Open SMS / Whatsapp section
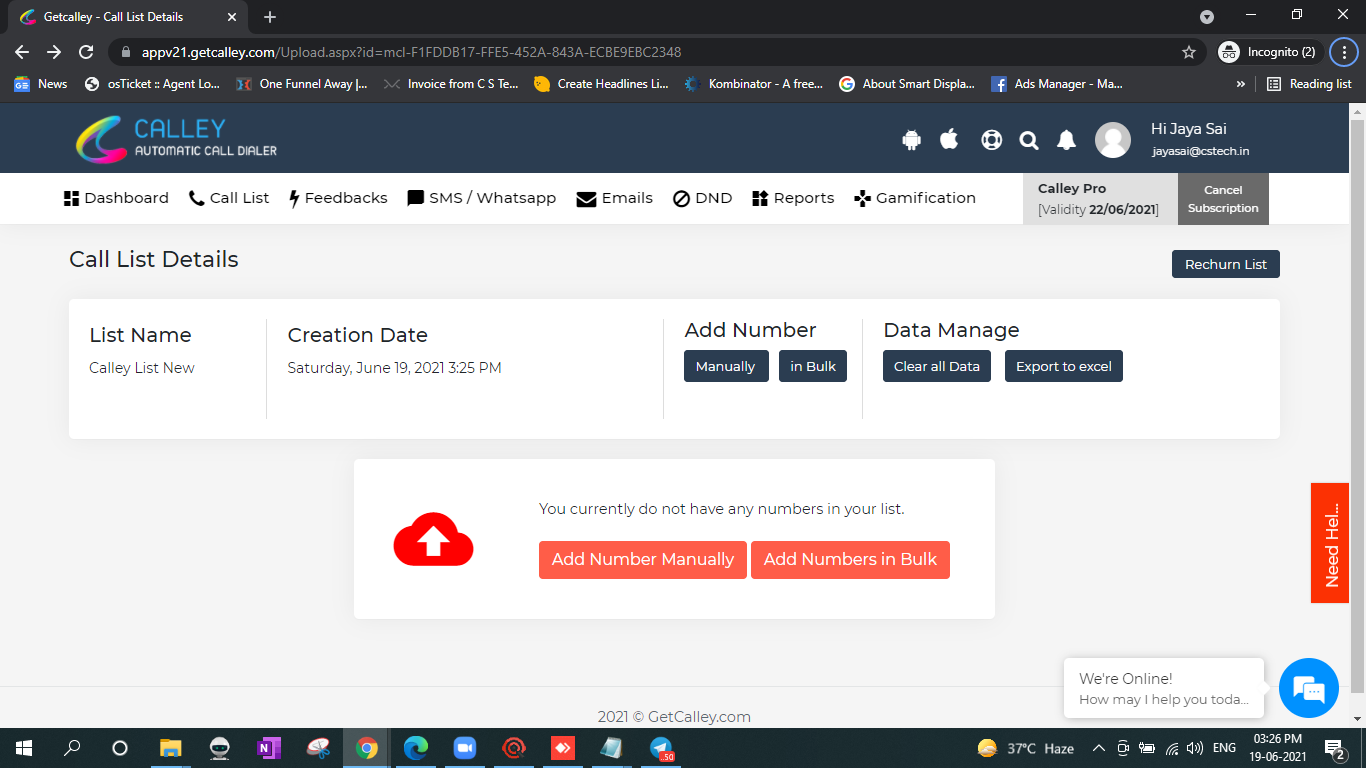The height and width of the screenshot is (768, 1366). [481, 198]
